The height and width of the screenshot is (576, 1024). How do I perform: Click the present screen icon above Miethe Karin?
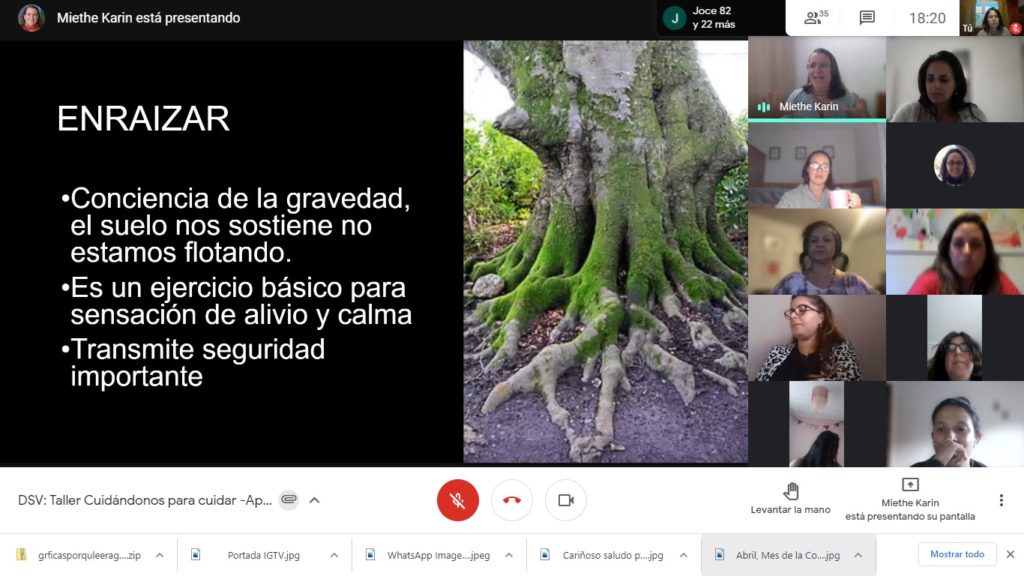[x=909, y=485]
